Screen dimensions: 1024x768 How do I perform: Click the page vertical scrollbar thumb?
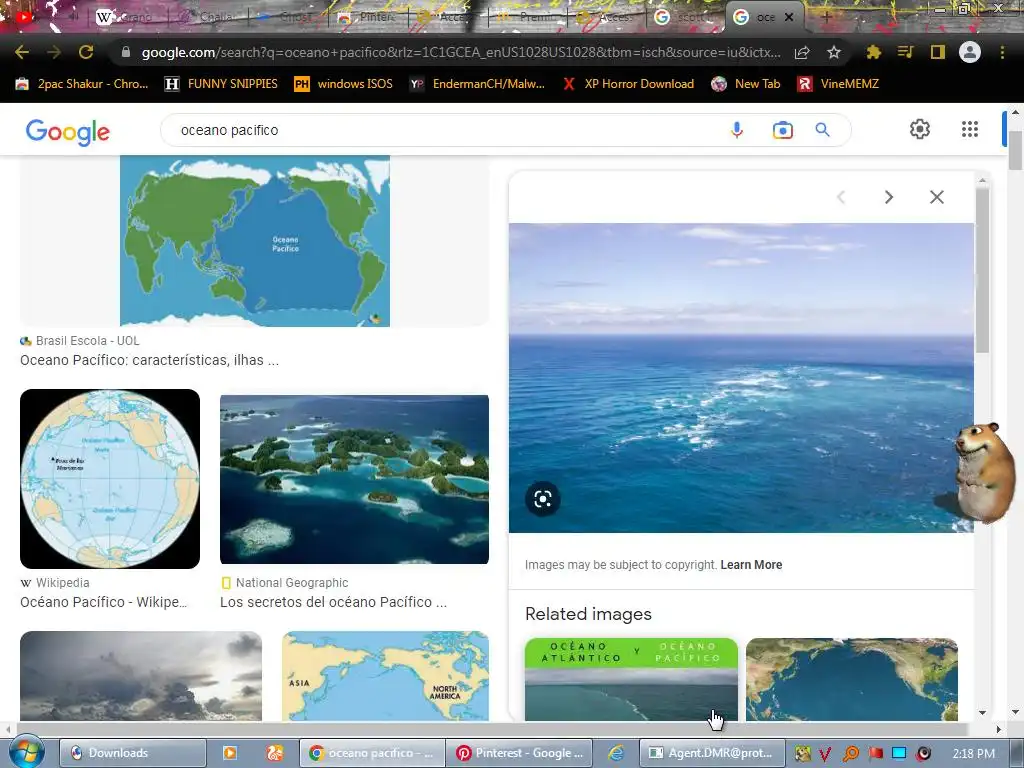1016,150
